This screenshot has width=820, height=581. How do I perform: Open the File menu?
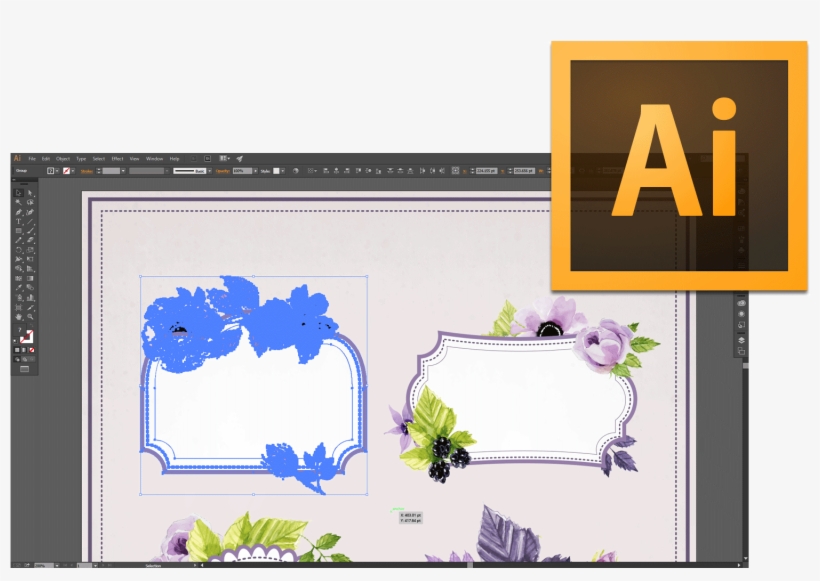(32, 158)
